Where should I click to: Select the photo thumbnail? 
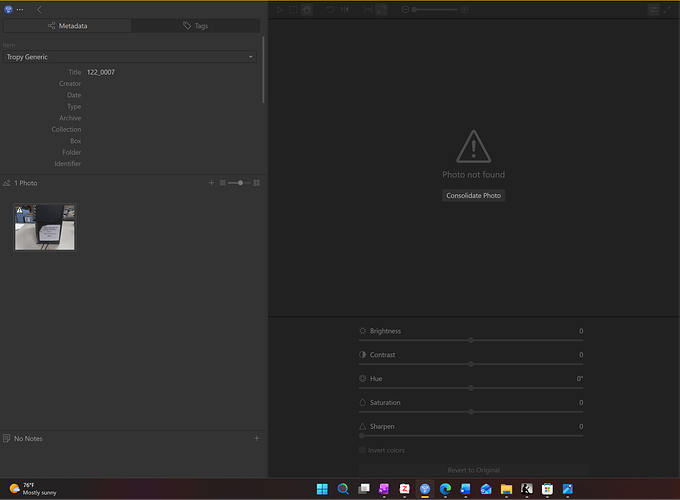(x=45, y=227)
